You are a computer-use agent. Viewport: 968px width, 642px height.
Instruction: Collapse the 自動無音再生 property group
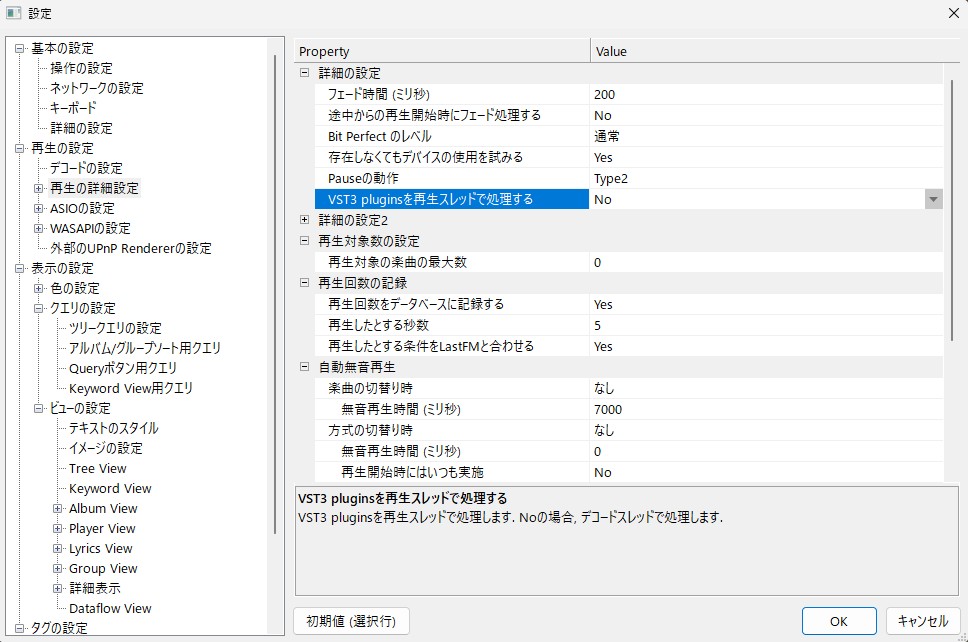click(305, 367)
